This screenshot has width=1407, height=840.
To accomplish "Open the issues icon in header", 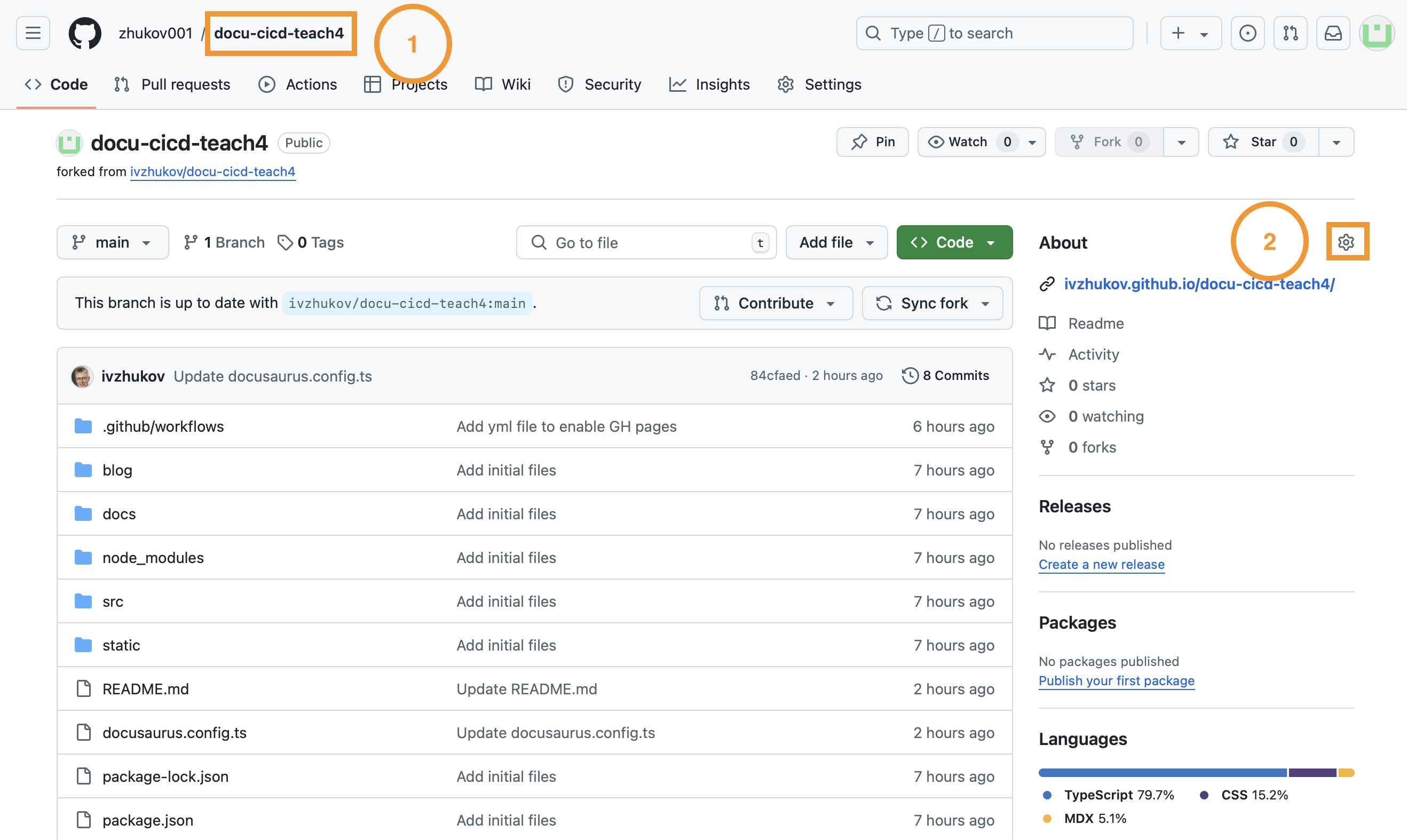I will point(1247,34).
